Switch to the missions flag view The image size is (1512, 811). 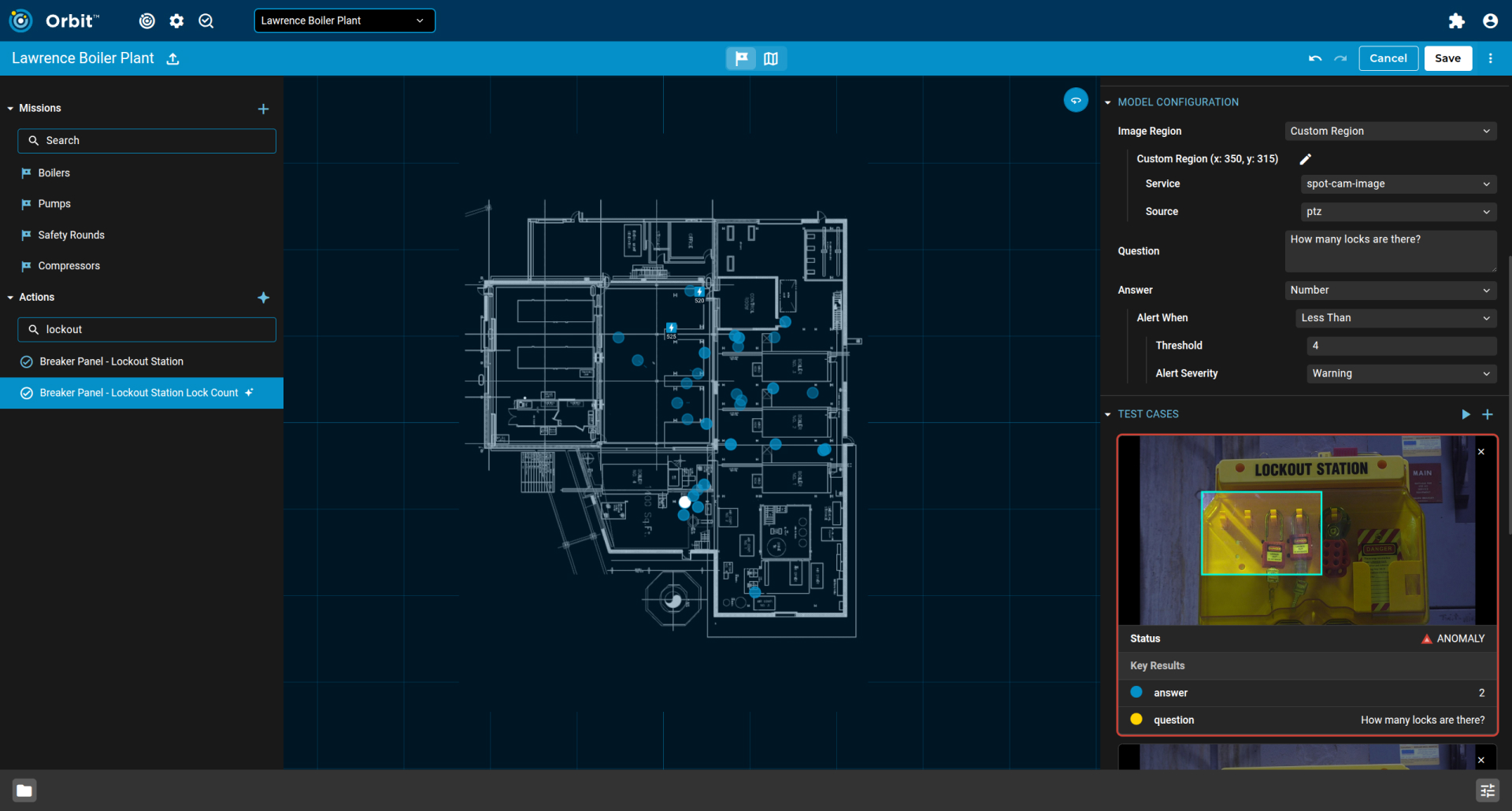[x=741, y=58]
